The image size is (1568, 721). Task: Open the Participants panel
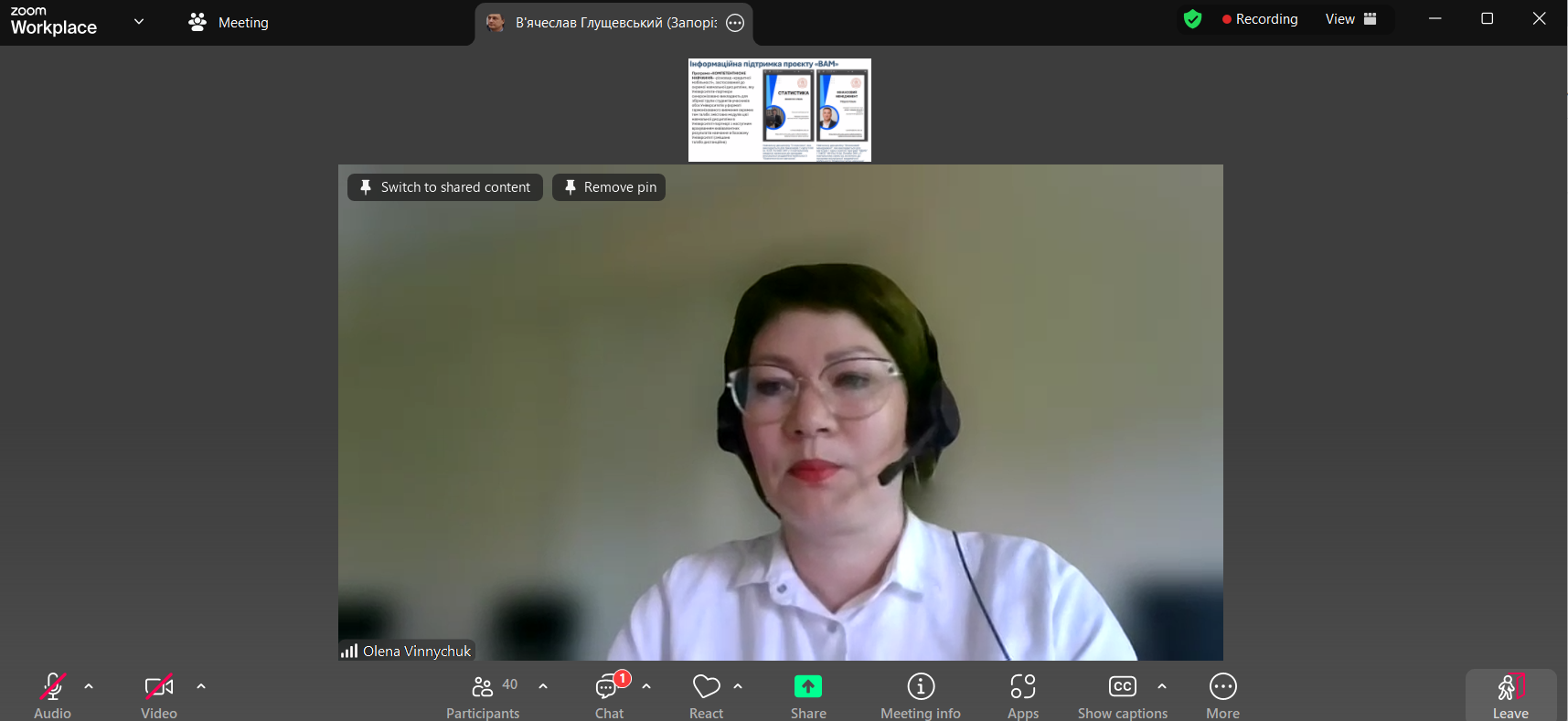[483, 687]
